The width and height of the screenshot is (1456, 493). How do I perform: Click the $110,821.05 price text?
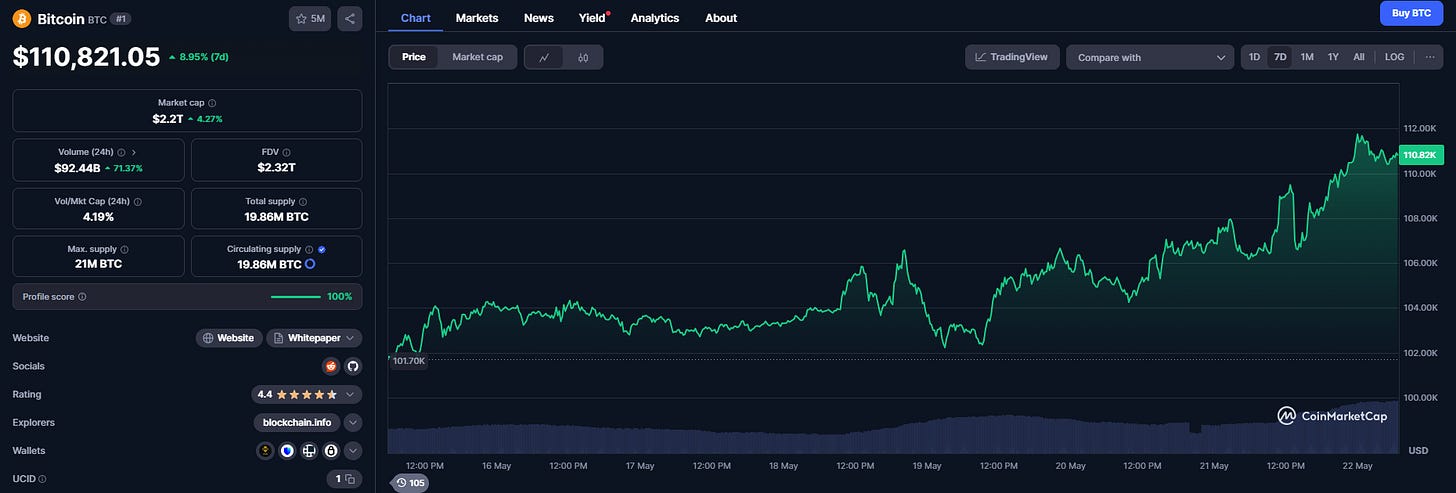pos(86,58)
